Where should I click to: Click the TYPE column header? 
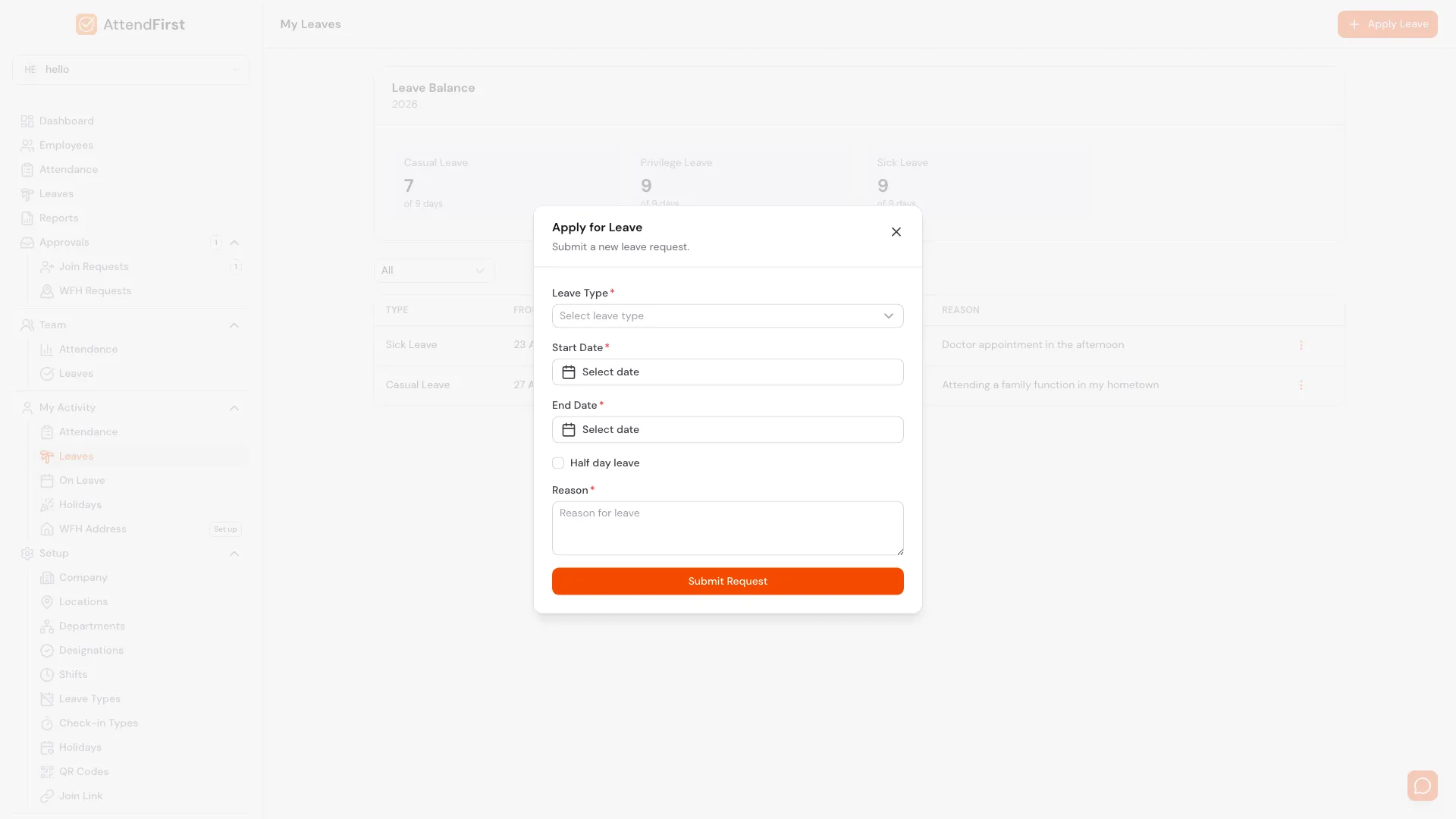click(397, 310)
